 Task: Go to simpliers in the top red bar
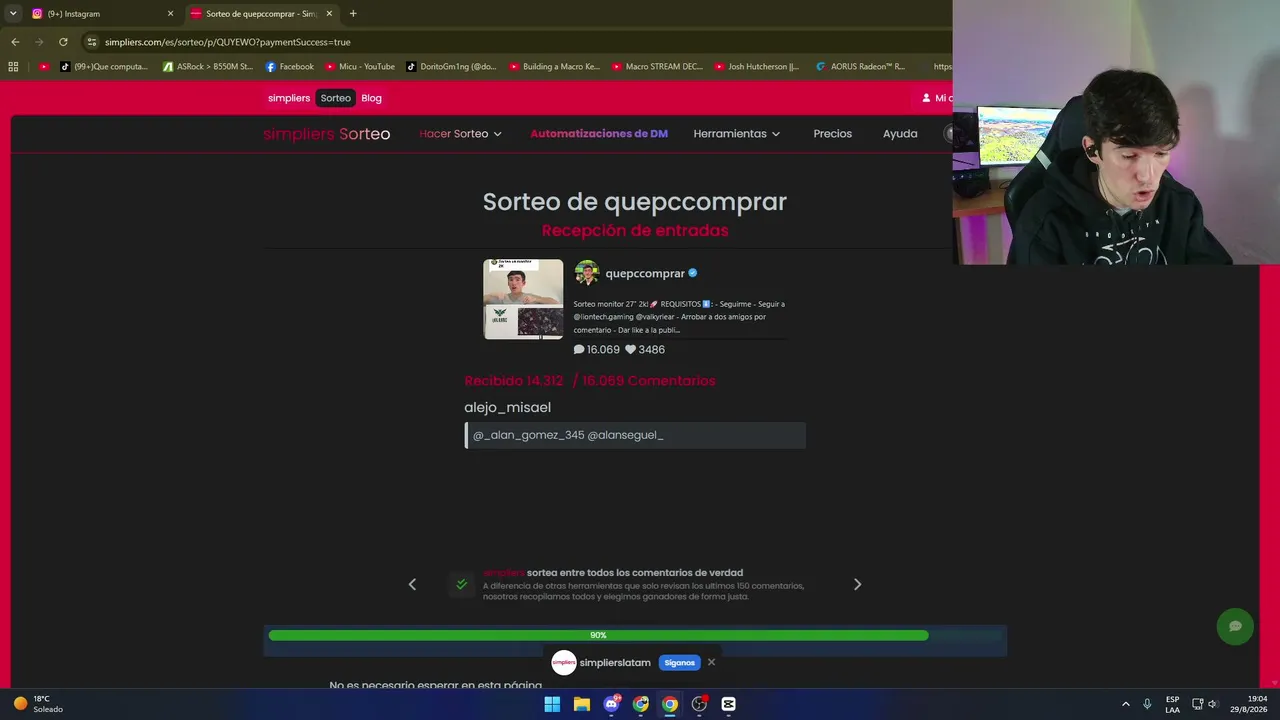click(289, 98)
